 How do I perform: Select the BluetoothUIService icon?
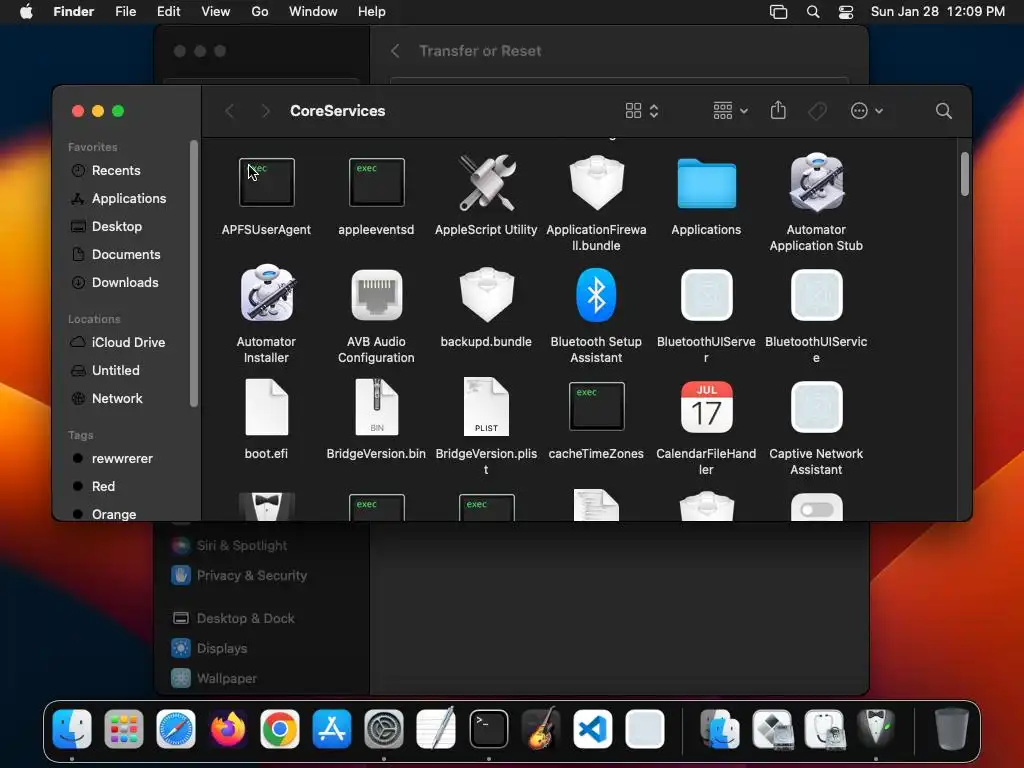click(x=816, y=295)
